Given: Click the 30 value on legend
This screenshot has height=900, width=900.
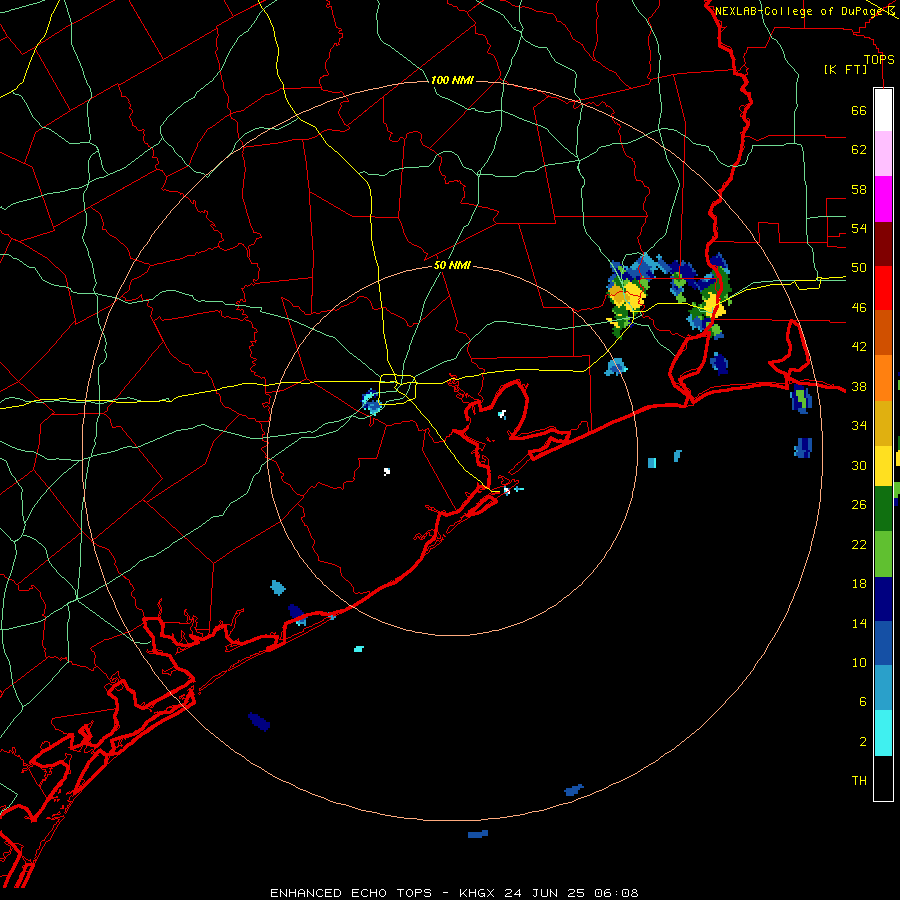Looking at the screenshot, I should pos(859,465).
